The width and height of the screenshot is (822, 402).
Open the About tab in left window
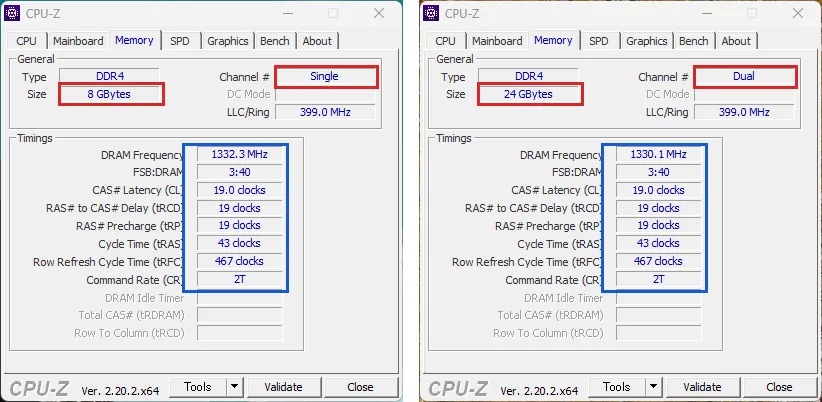317,41
